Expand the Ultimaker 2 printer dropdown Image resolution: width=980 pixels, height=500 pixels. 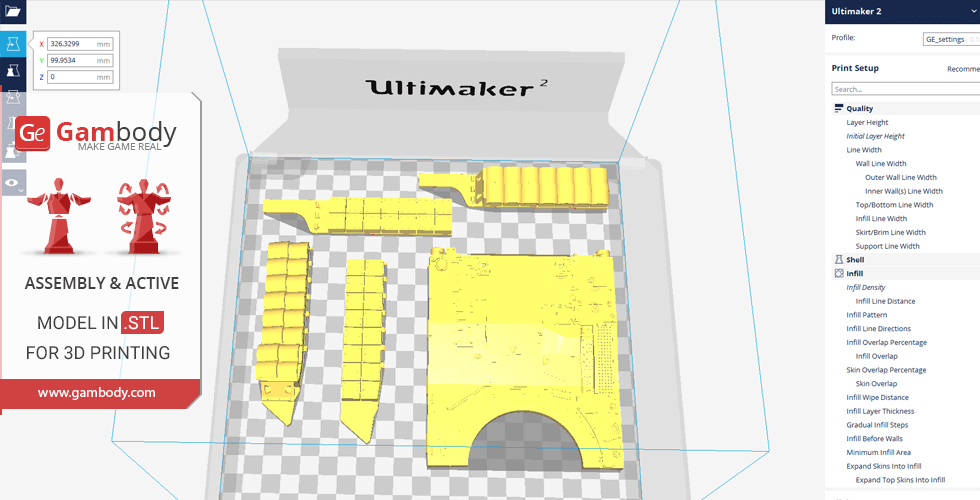pos(972,12)
